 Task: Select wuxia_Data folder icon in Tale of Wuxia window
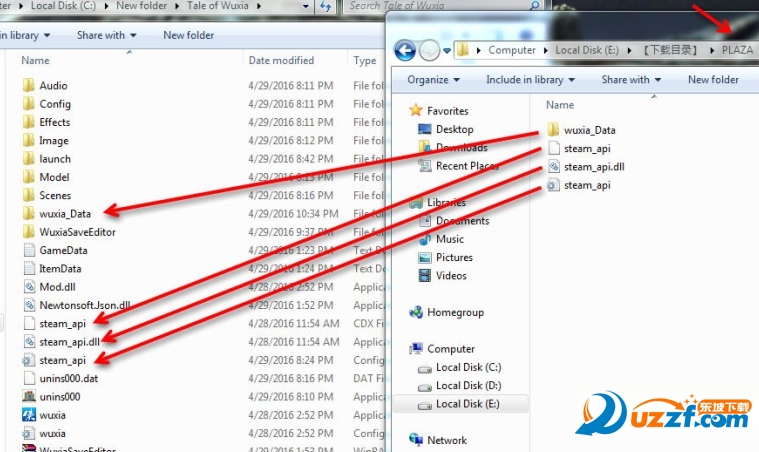[29, 214]
